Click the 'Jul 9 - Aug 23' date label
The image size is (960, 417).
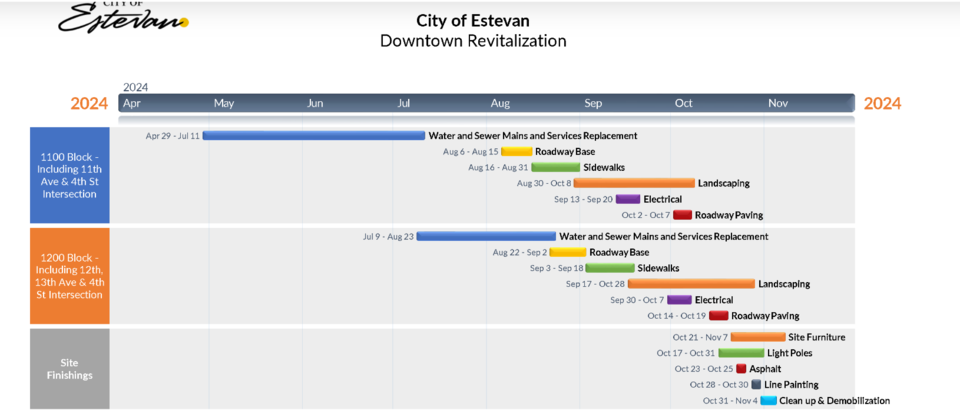tap(388, 237)
